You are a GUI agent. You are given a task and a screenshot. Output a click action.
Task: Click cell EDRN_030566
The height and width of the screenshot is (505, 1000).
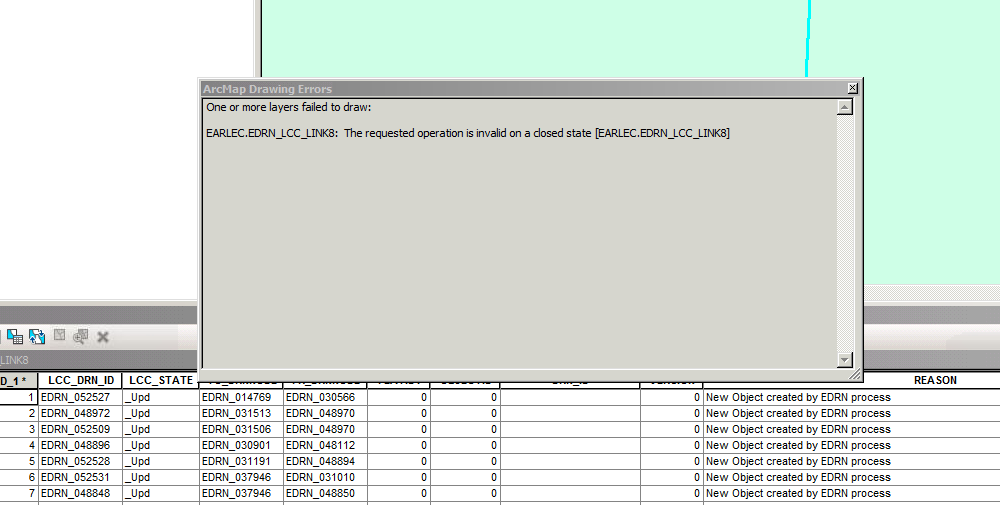pyautogui.click(x=325, y=397)
